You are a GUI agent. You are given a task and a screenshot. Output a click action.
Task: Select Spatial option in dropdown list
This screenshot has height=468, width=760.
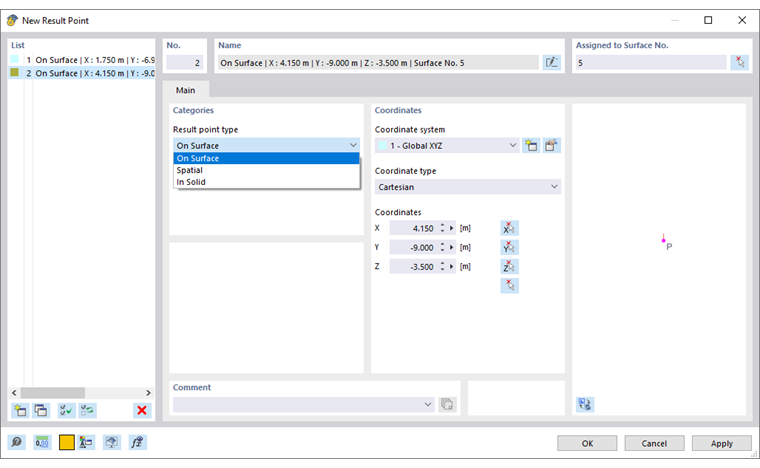pos(267,170)
